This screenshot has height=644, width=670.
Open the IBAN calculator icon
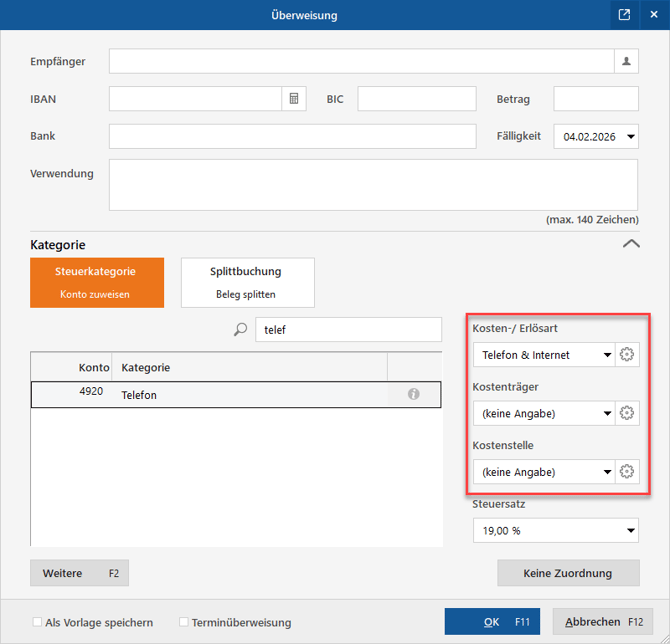294,99
